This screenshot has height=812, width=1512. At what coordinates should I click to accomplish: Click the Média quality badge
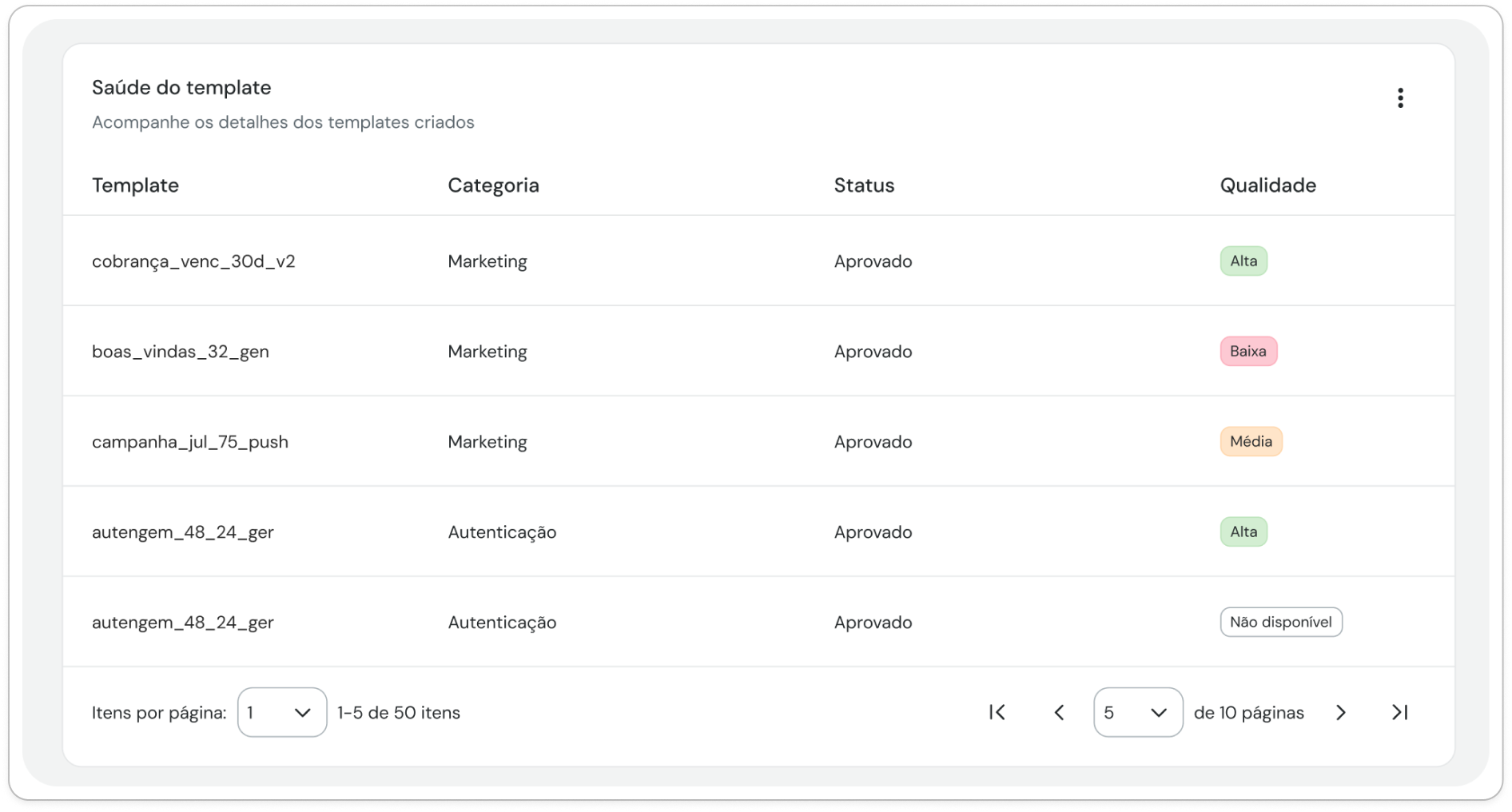tap(1251, 441)
